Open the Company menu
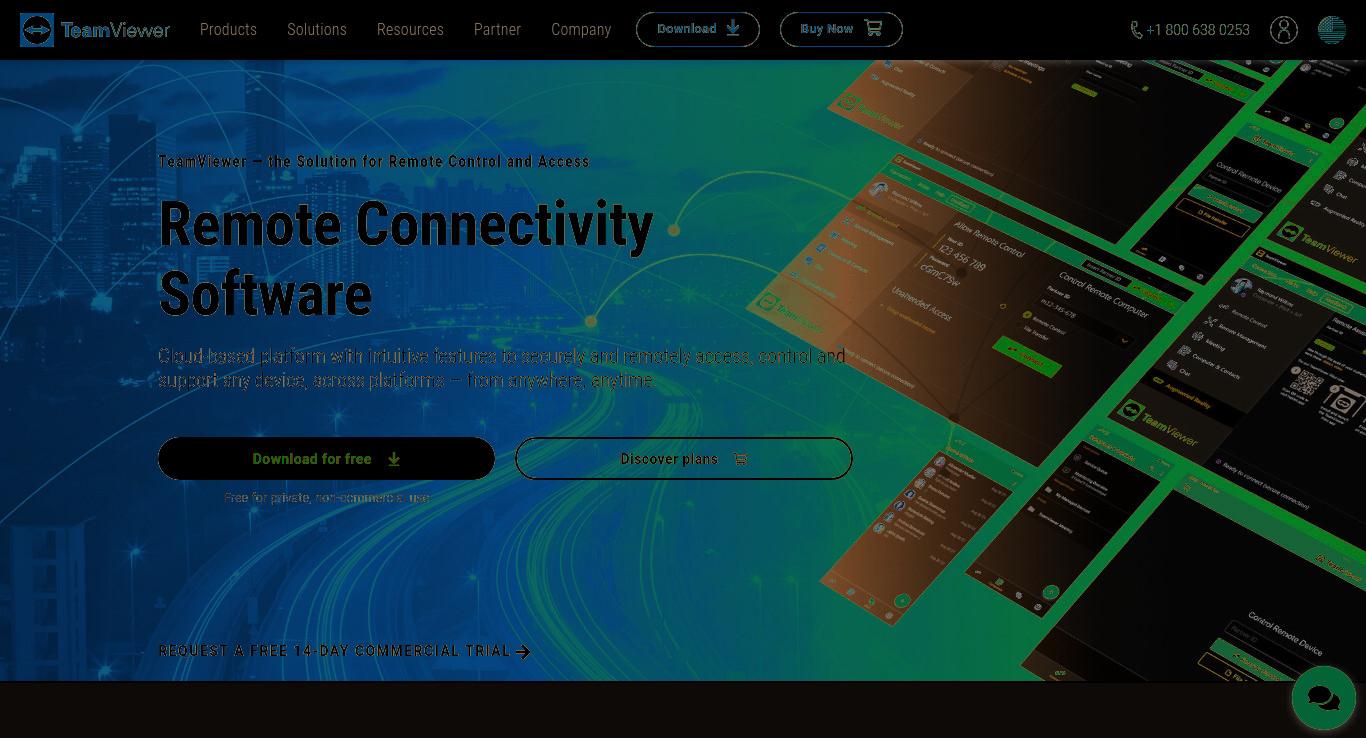This screenshot has width=1366, height=738. coord(581,30)
